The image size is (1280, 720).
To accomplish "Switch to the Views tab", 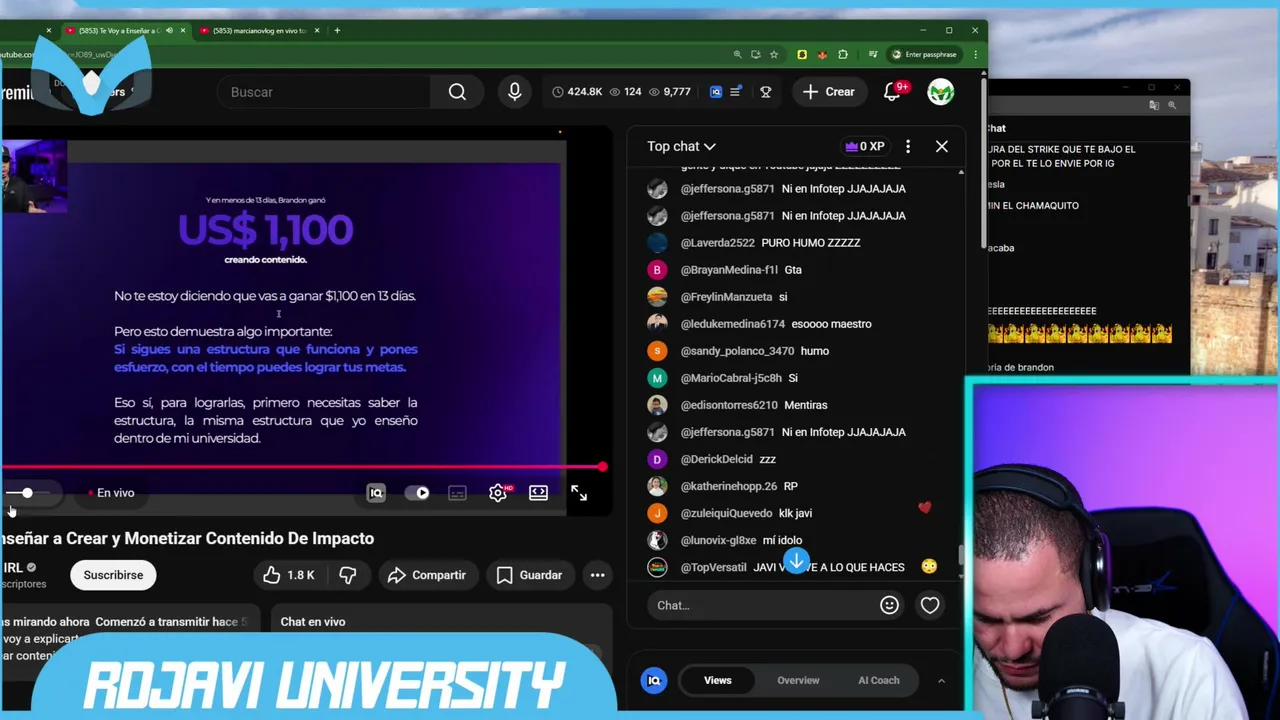I will coord(717,680).
